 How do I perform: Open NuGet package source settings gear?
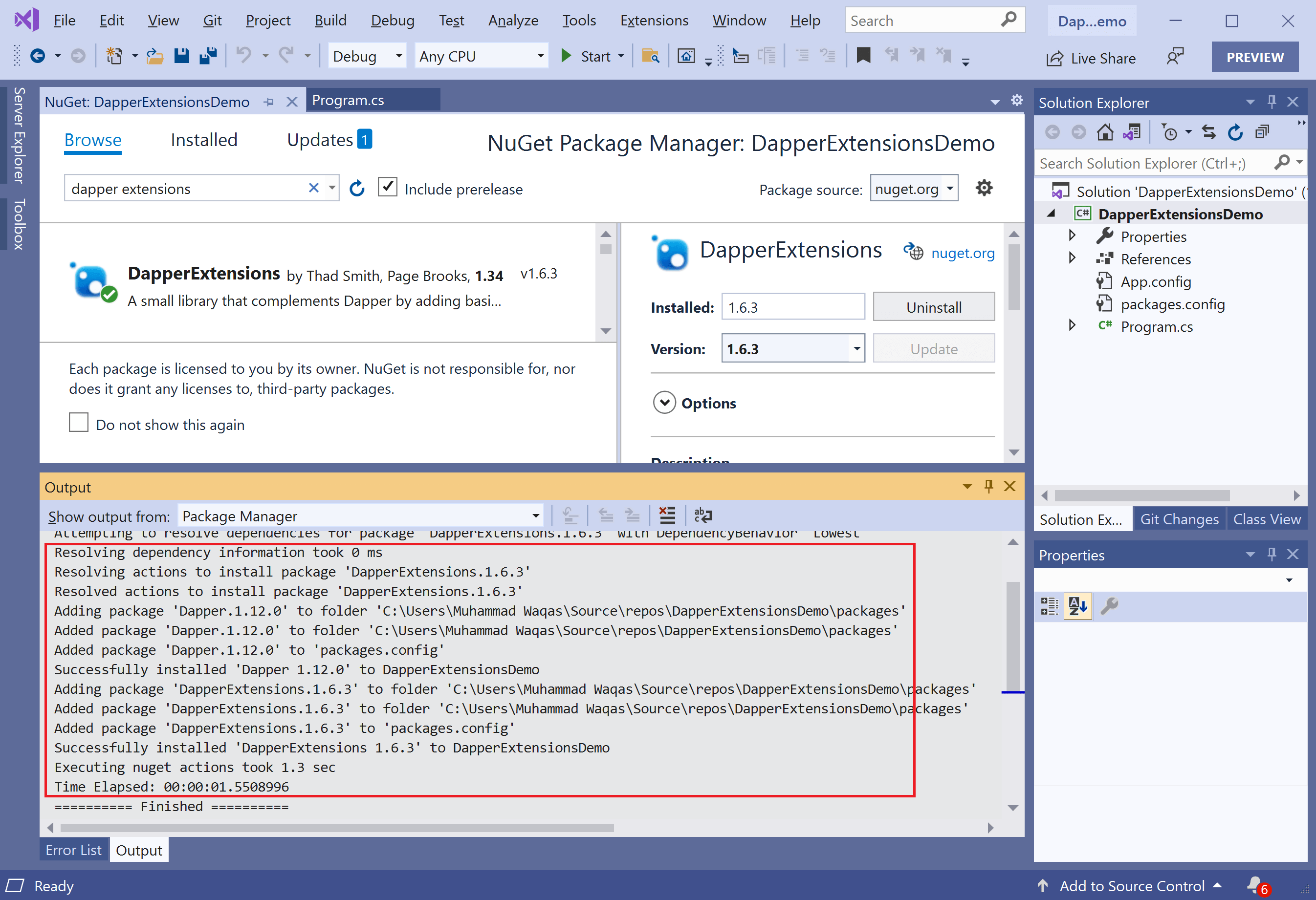pos(984,187)
